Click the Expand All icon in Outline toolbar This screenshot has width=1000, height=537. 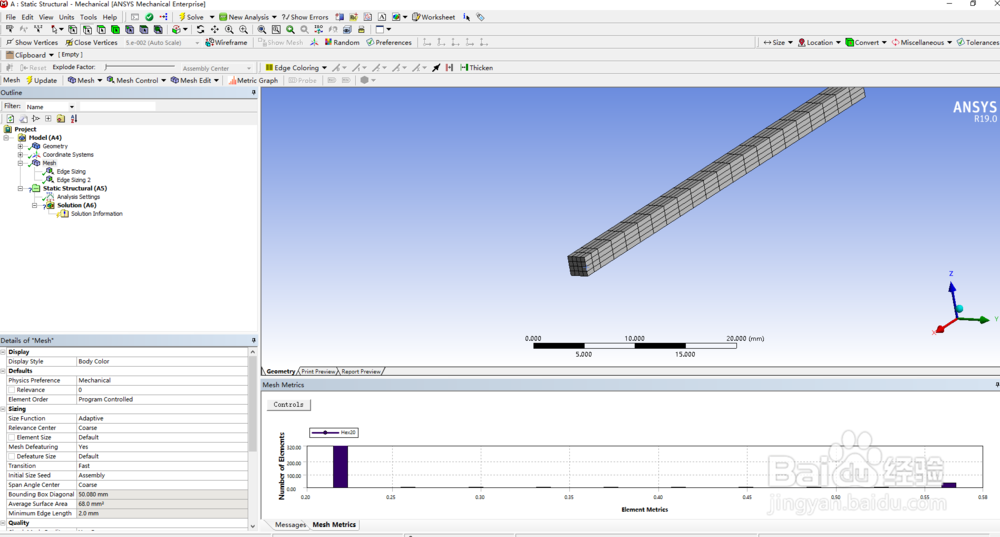48,119
